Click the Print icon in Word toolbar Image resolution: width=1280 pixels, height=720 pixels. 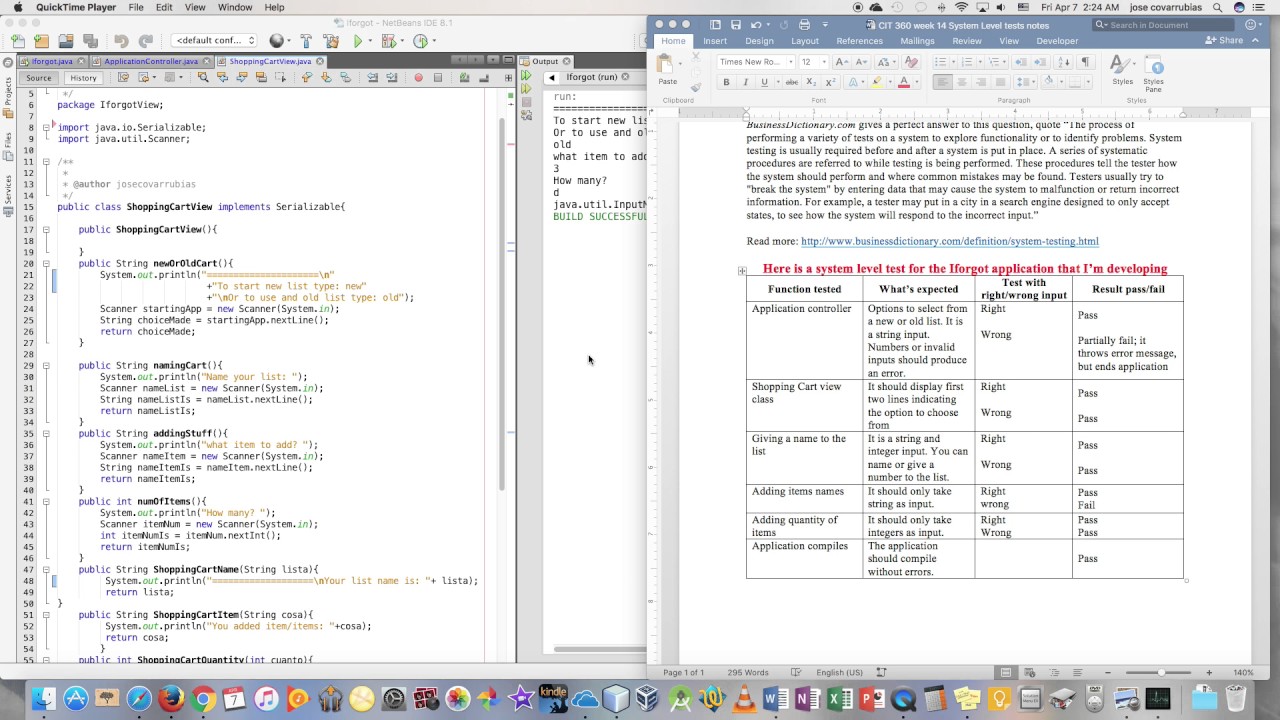tap(804, 25)
